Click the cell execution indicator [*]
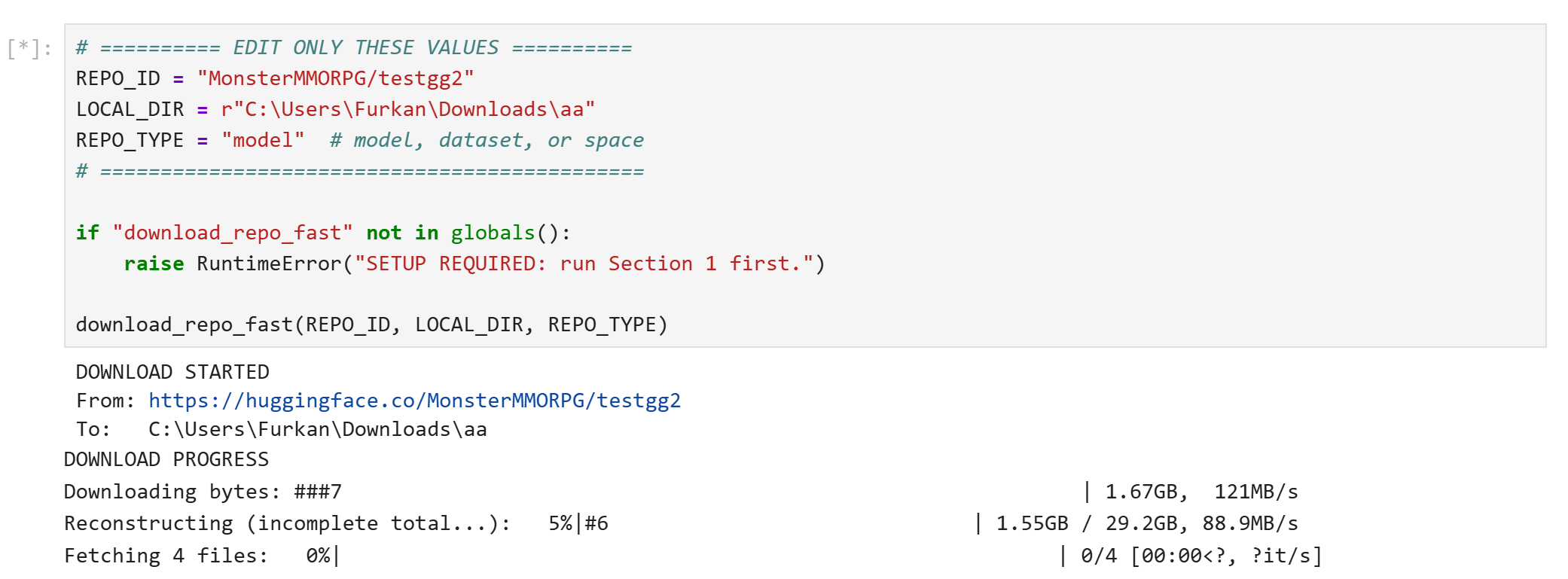The width and height of the screenshot is (1568, 579). pyautogui.click(x=29, y=48)
